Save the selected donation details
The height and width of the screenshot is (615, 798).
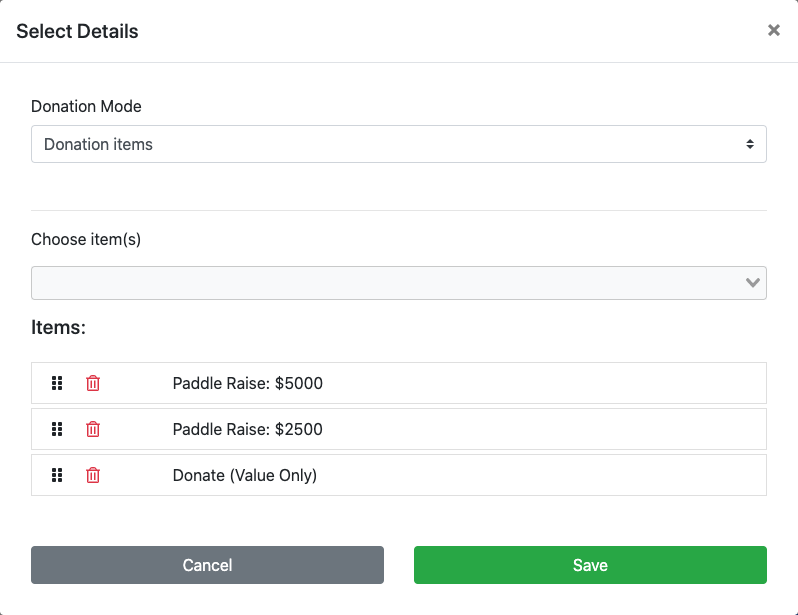click(x=590, y=565)
